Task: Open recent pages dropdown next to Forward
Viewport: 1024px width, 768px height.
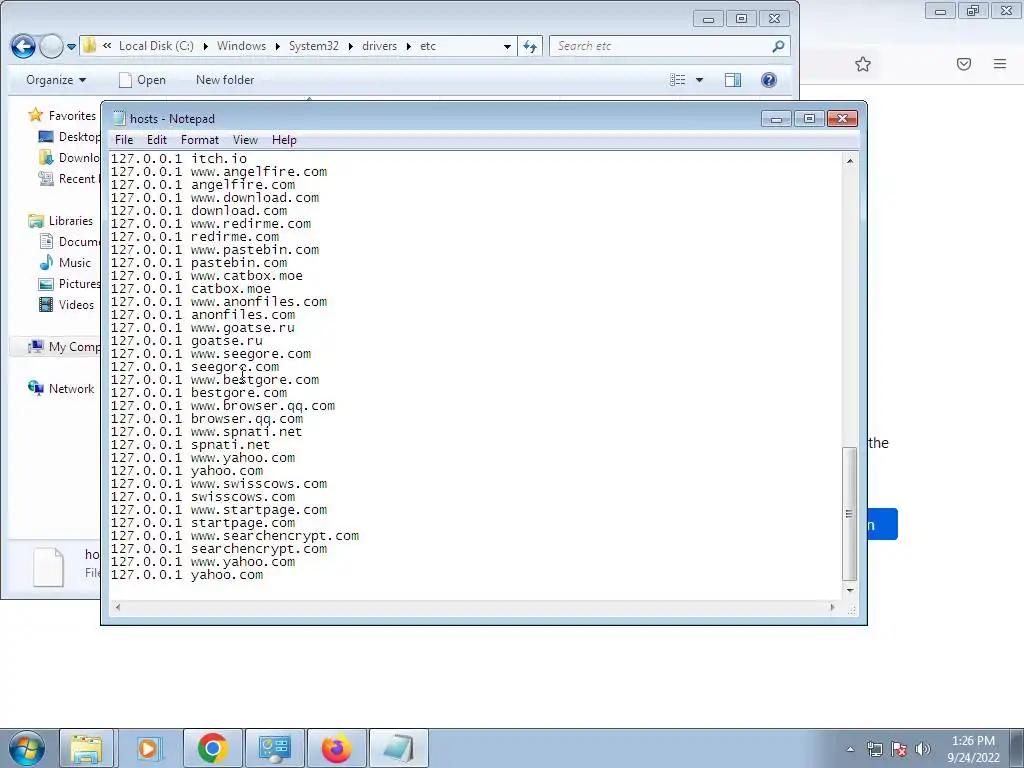Action: click(x=71, y=46)
